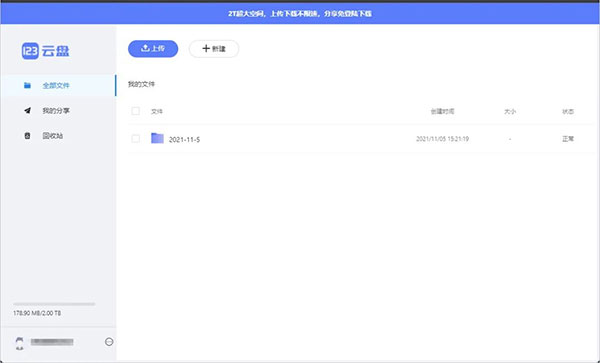This screenshot has height=363, width=600.
Task: Click the storage usage progress bar
Action: [54, 304]
